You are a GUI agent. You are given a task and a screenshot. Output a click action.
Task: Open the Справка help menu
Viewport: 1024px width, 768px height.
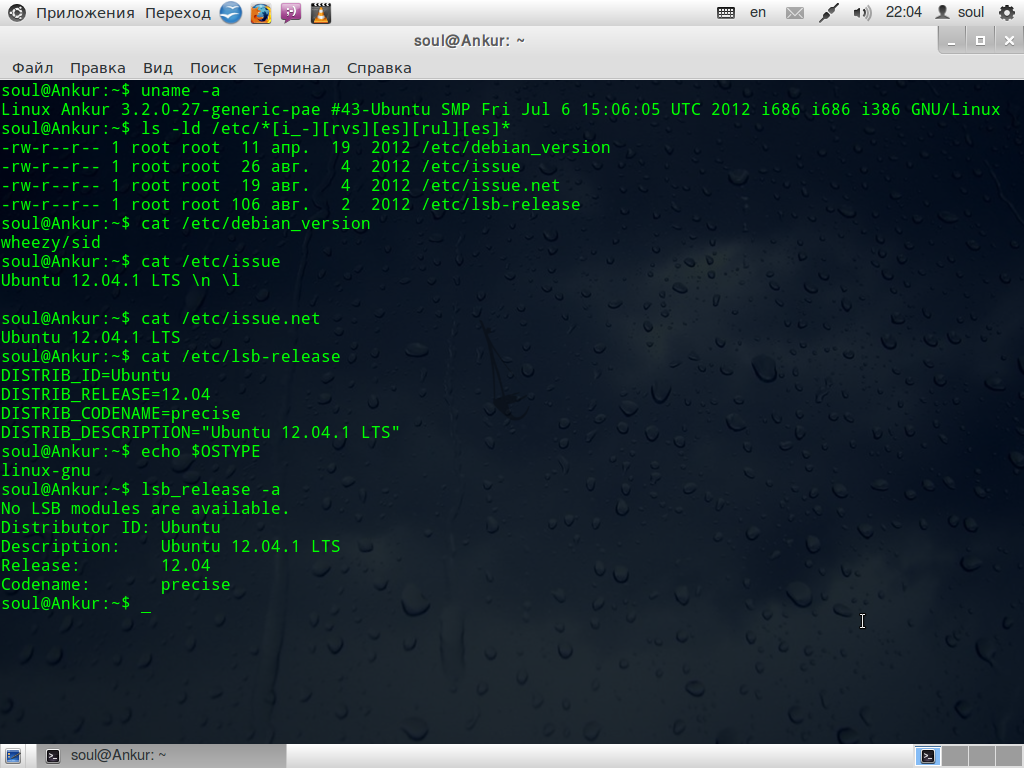tap(379, 68)
